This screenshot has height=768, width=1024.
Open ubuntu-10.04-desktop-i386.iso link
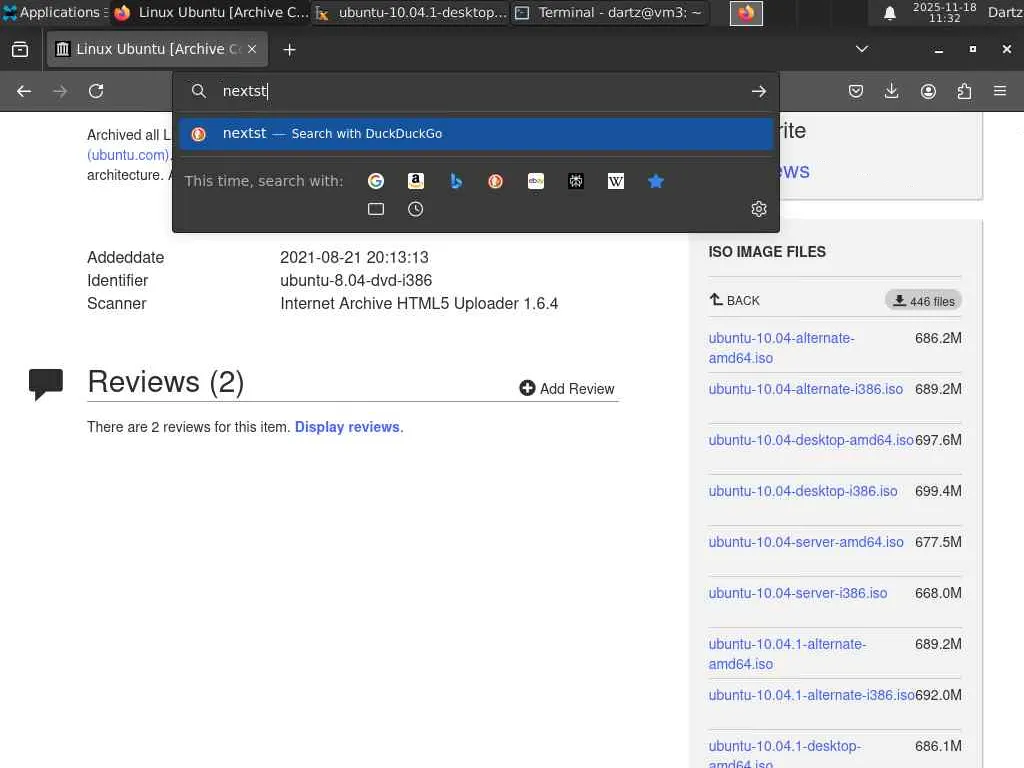803,491
